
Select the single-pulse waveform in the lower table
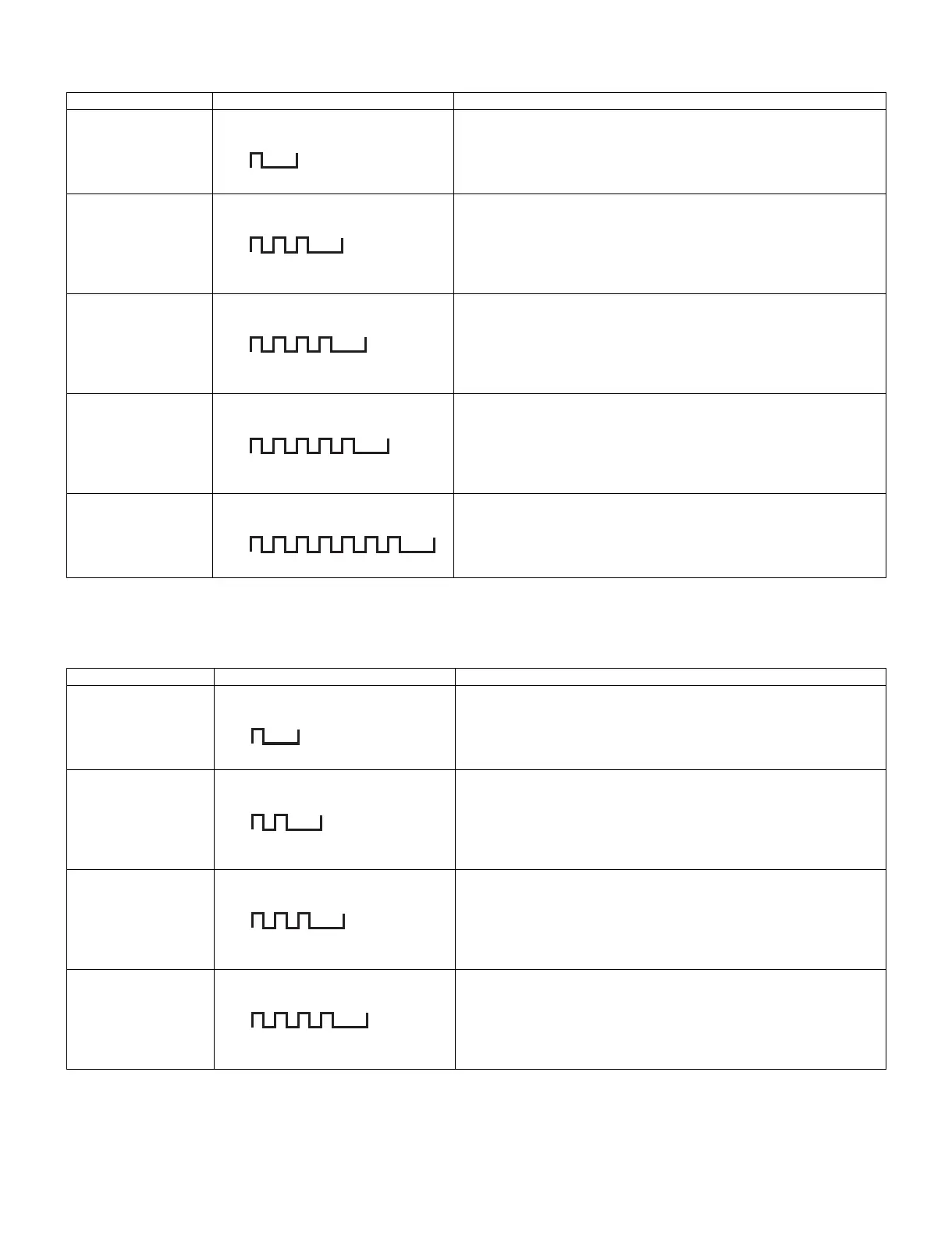[x=275, y=736]
